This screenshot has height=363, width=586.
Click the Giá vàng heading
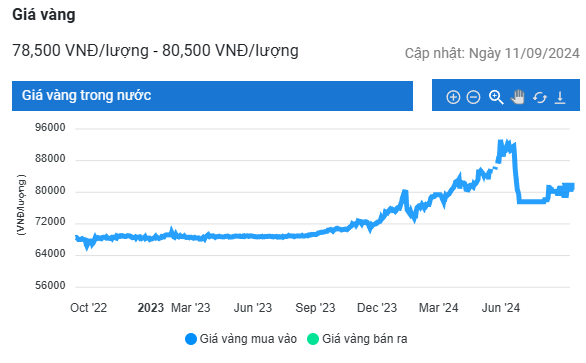coord(44,15)
